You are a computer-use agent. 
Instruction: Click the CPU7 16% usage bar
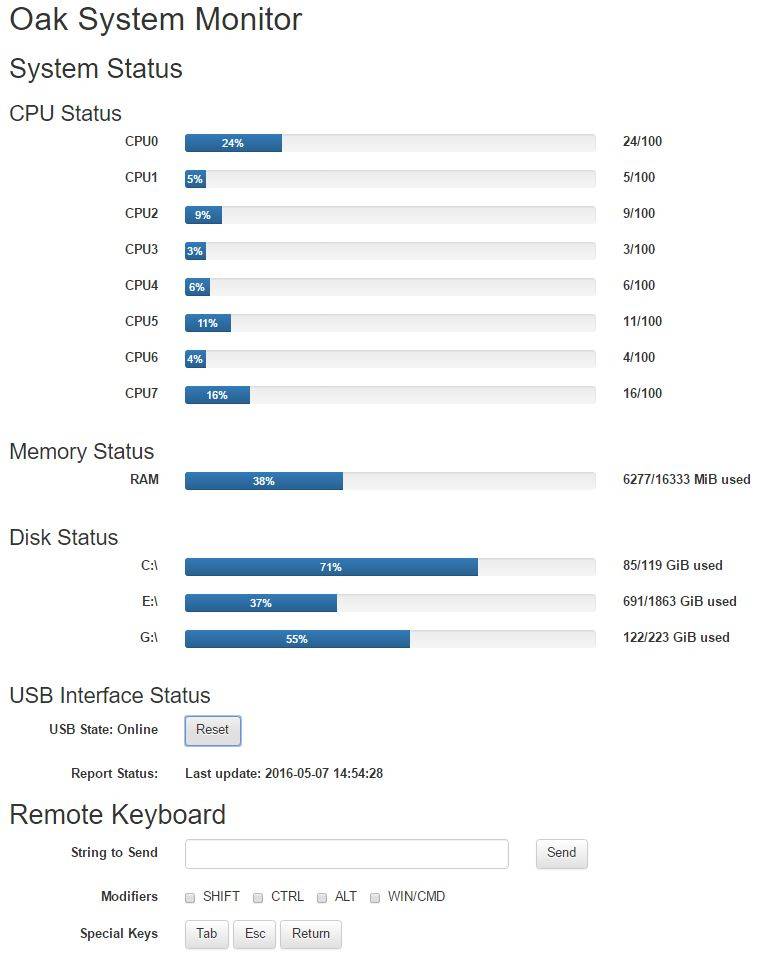point(390,395)
